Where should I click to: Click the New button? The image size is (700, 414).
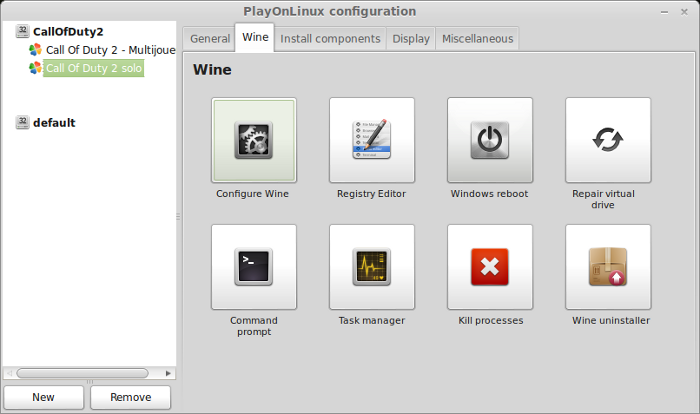point(43,397)
